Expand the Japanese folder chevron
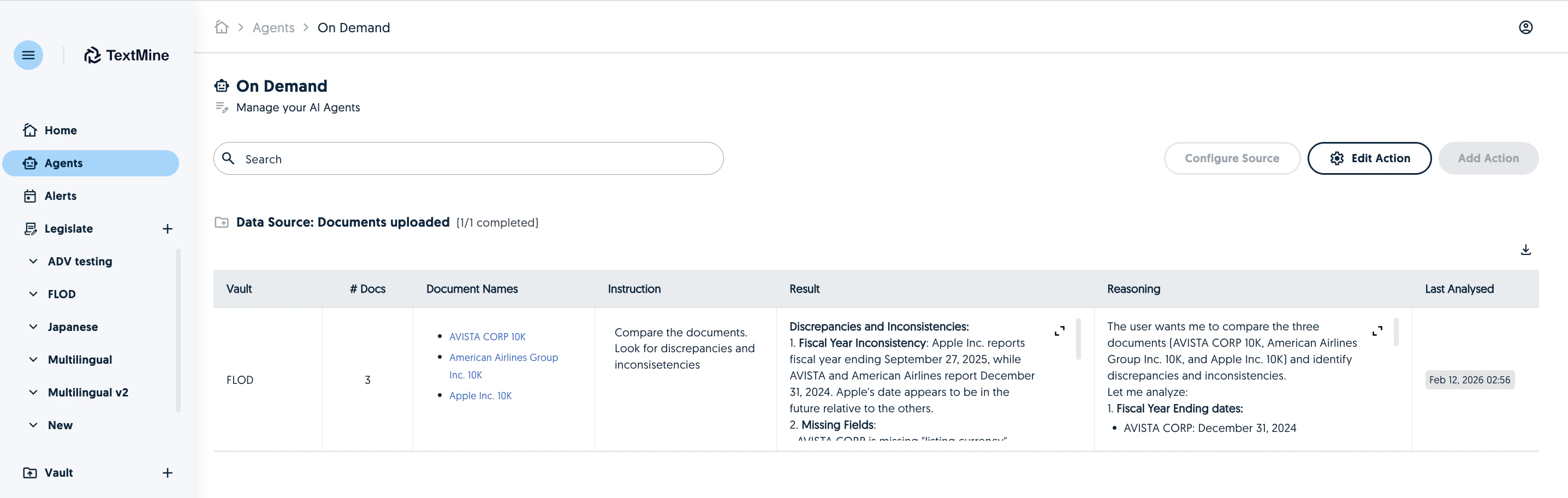 (33, 327)
